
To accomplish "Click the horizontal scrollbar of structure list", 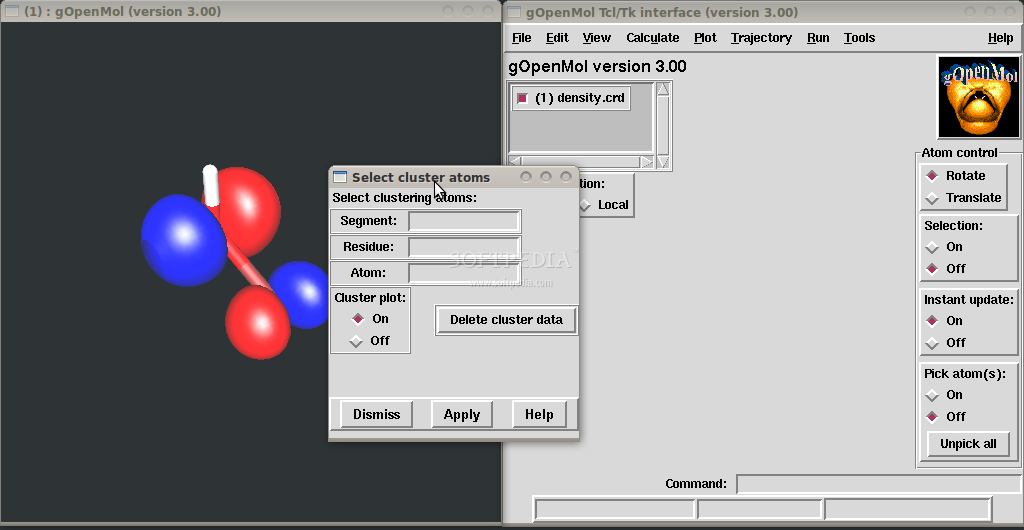I will tap(581, 162).
